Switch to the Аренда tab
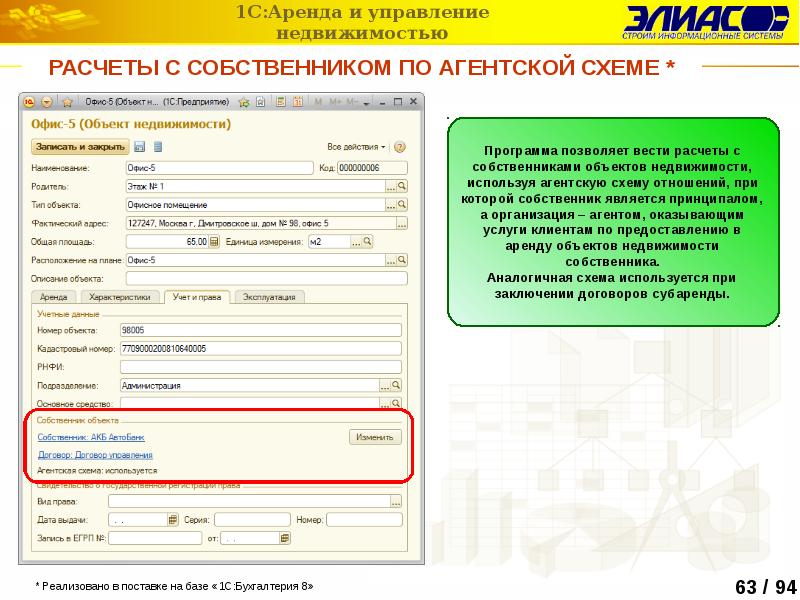Screen dimensions: 800x600 [53, 297]
